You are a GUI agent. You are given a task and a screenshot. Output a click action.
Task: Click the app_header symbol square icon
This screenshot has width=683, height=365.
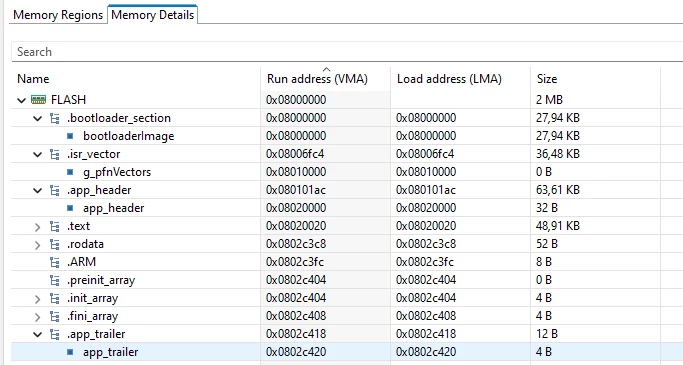[70, 208]
